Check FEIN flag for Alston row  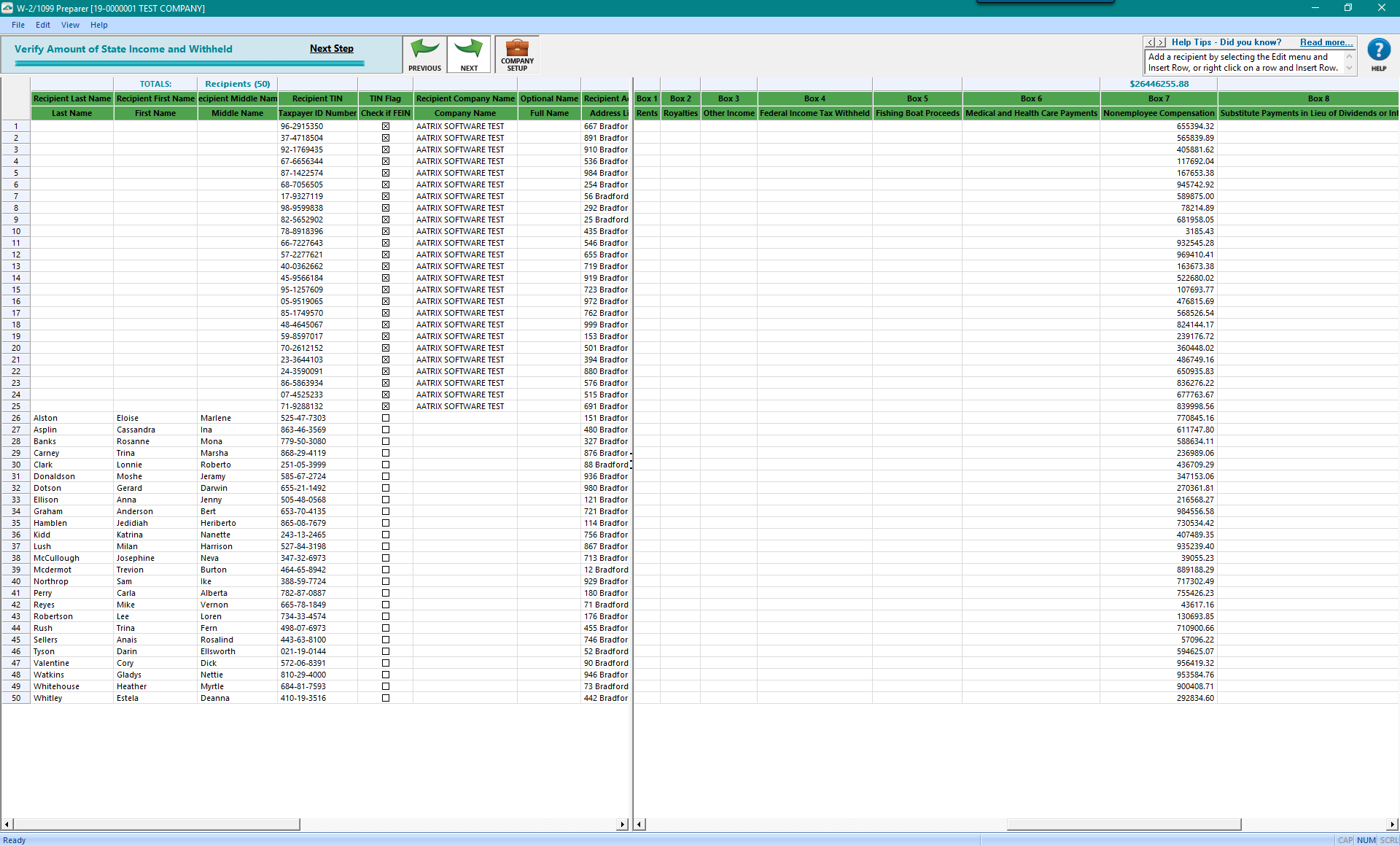pyautogui.click(x=386, y=418)
